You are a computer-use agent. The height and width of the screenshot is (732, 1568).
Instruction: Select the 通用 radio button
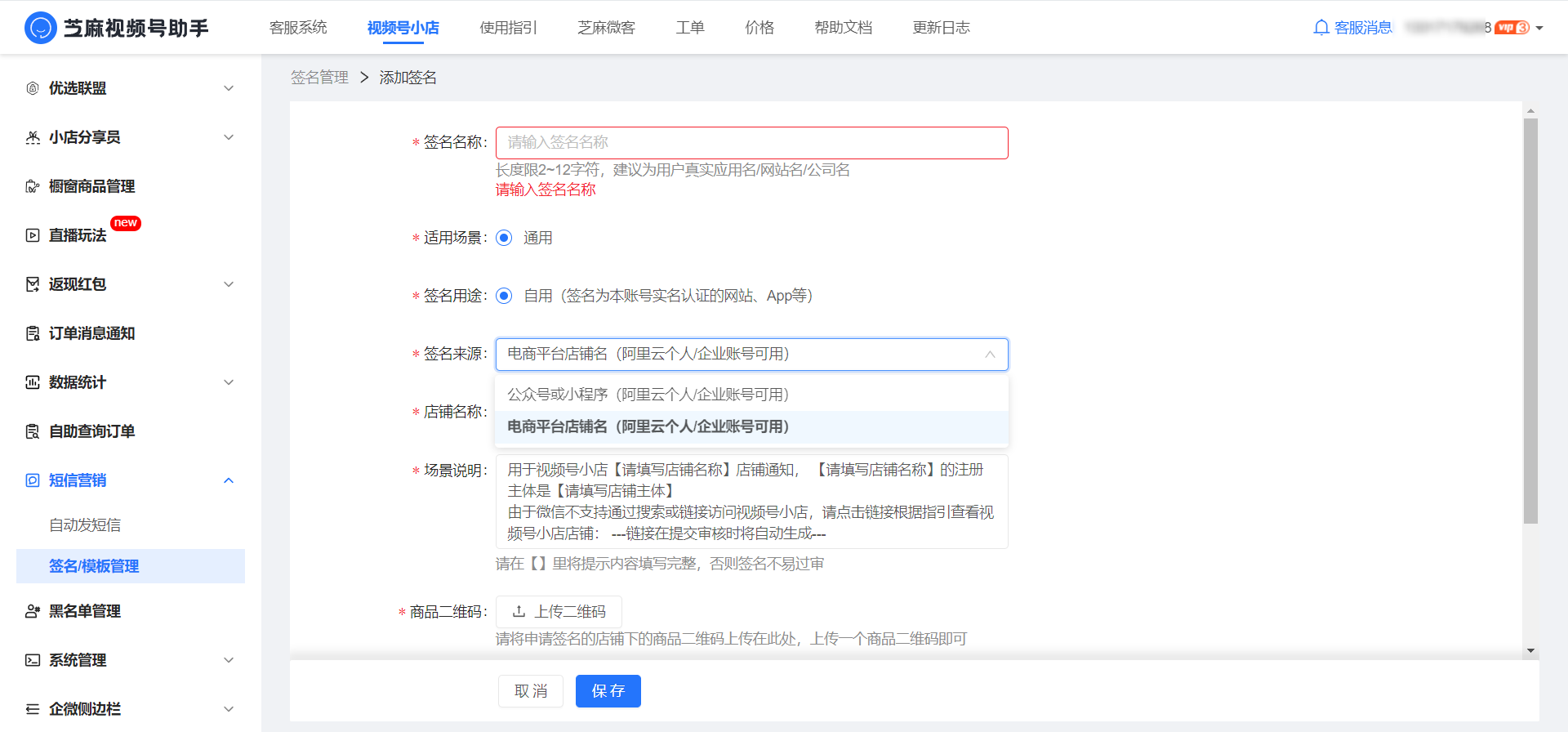504,238
